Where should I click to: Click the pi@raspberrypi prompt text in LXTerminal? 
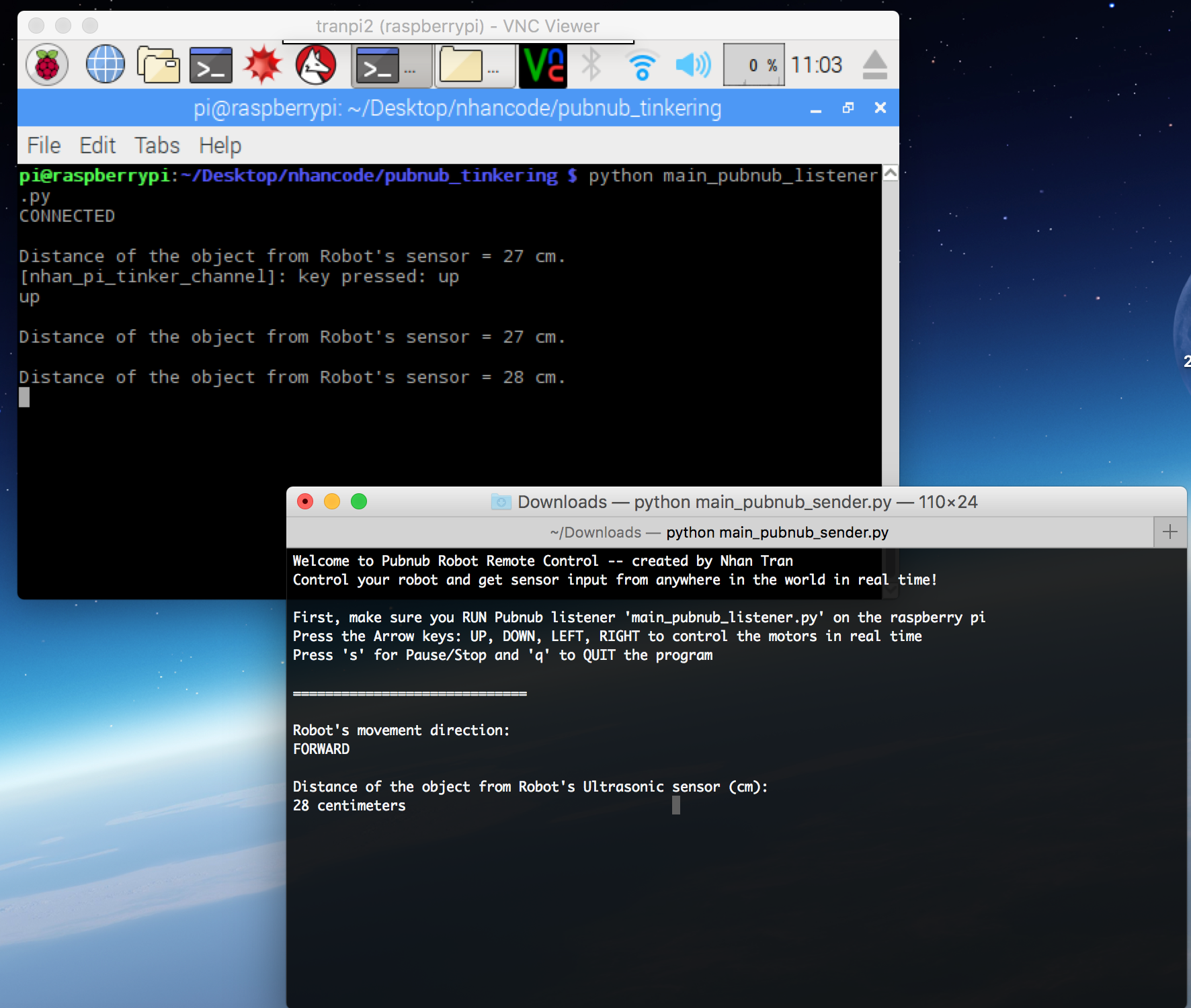[x=94, y=175]
